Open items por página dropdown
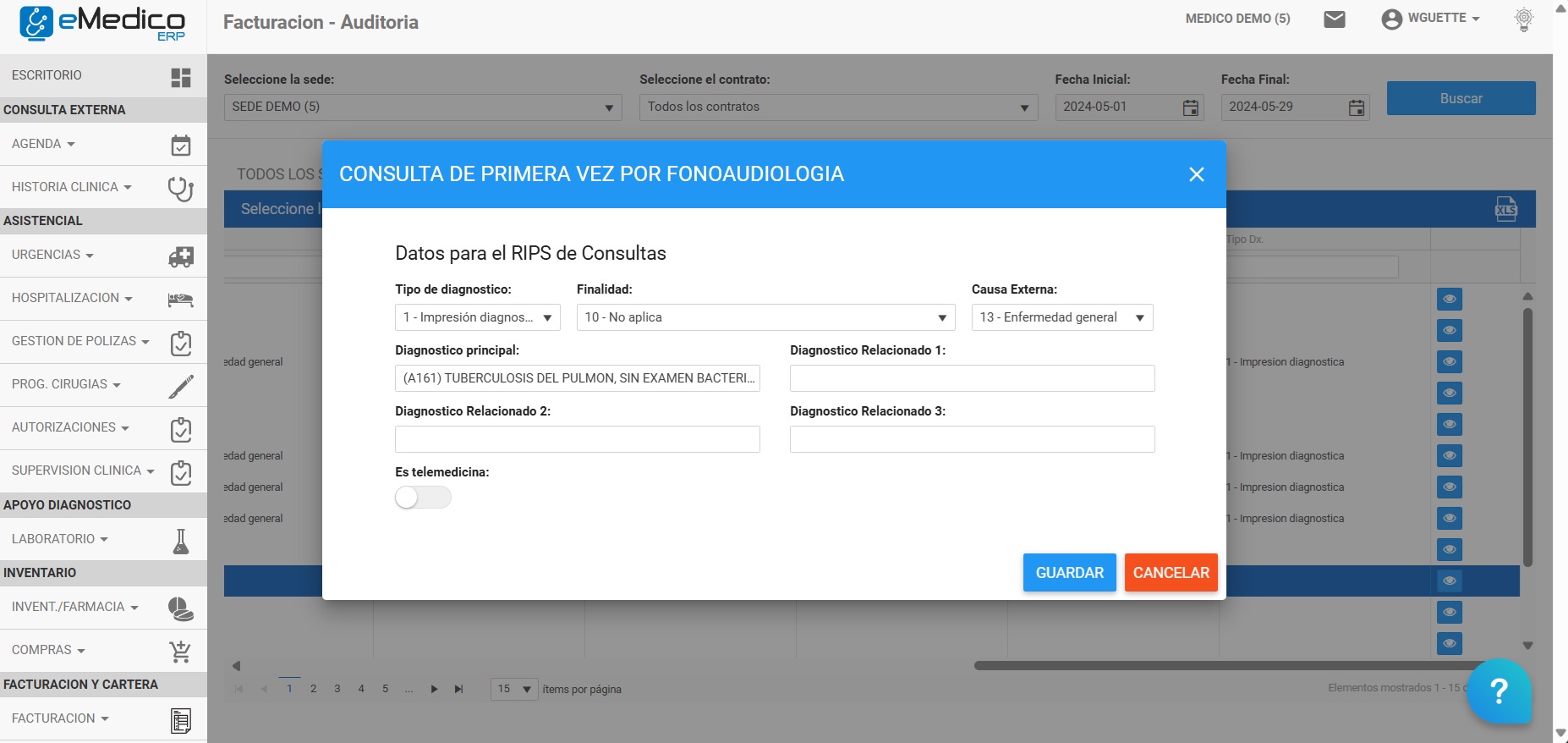Viewport: 1568px width, 743px height. pyautogui.click(x=514, y=689)
